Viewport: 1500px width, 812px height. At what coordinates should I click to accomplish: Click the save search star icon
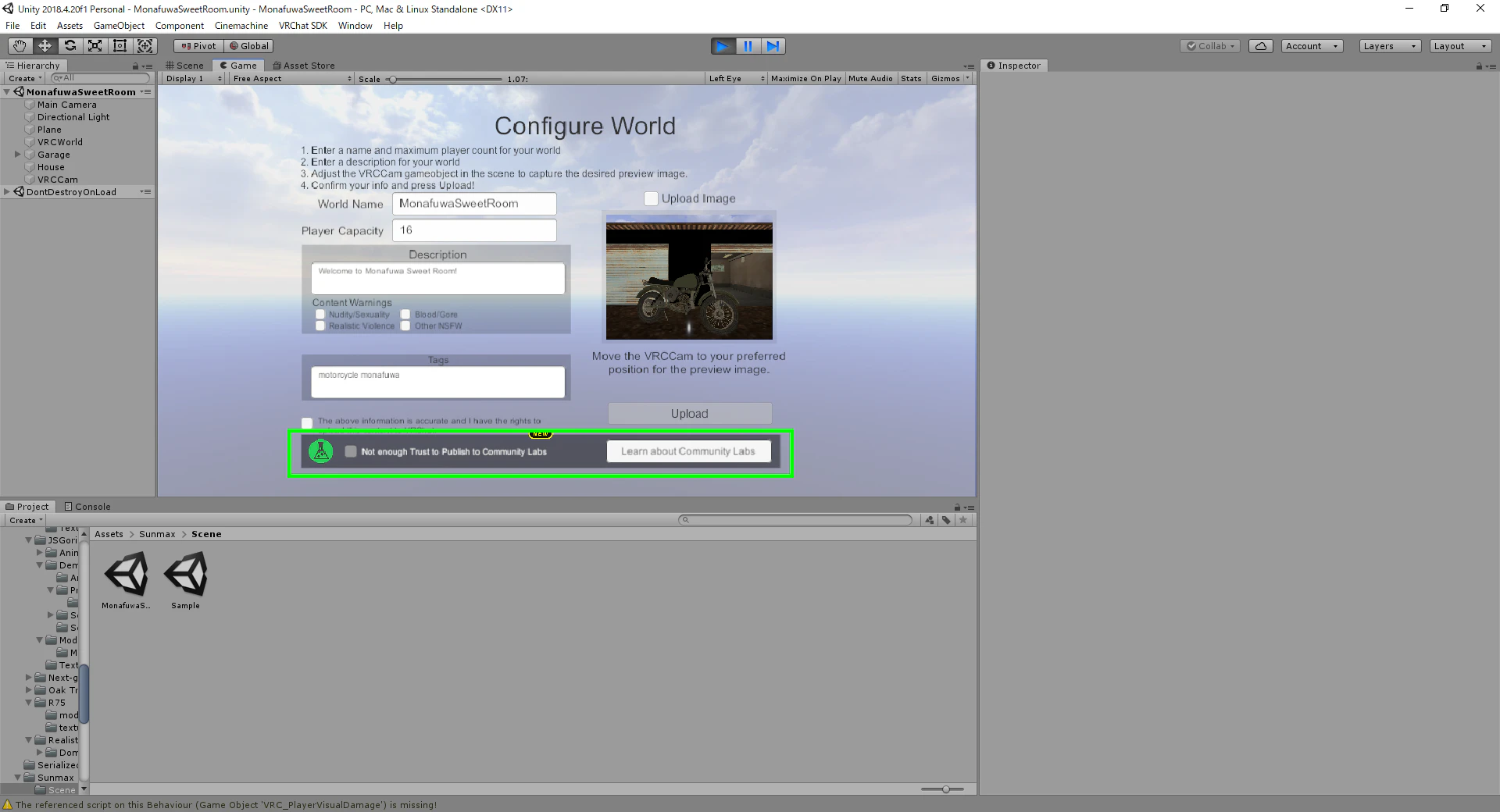click(963, 520)
